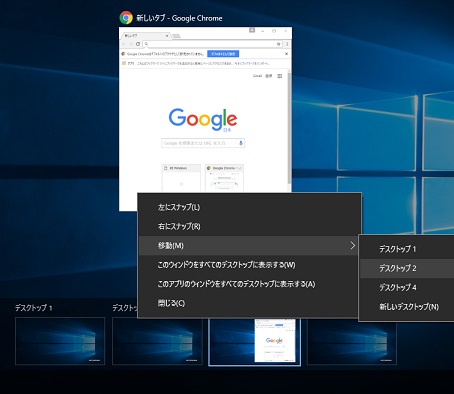Click the Google Chrome most-visited tile
Viewport: 454px width, 394px height.
tap(224, 178)
